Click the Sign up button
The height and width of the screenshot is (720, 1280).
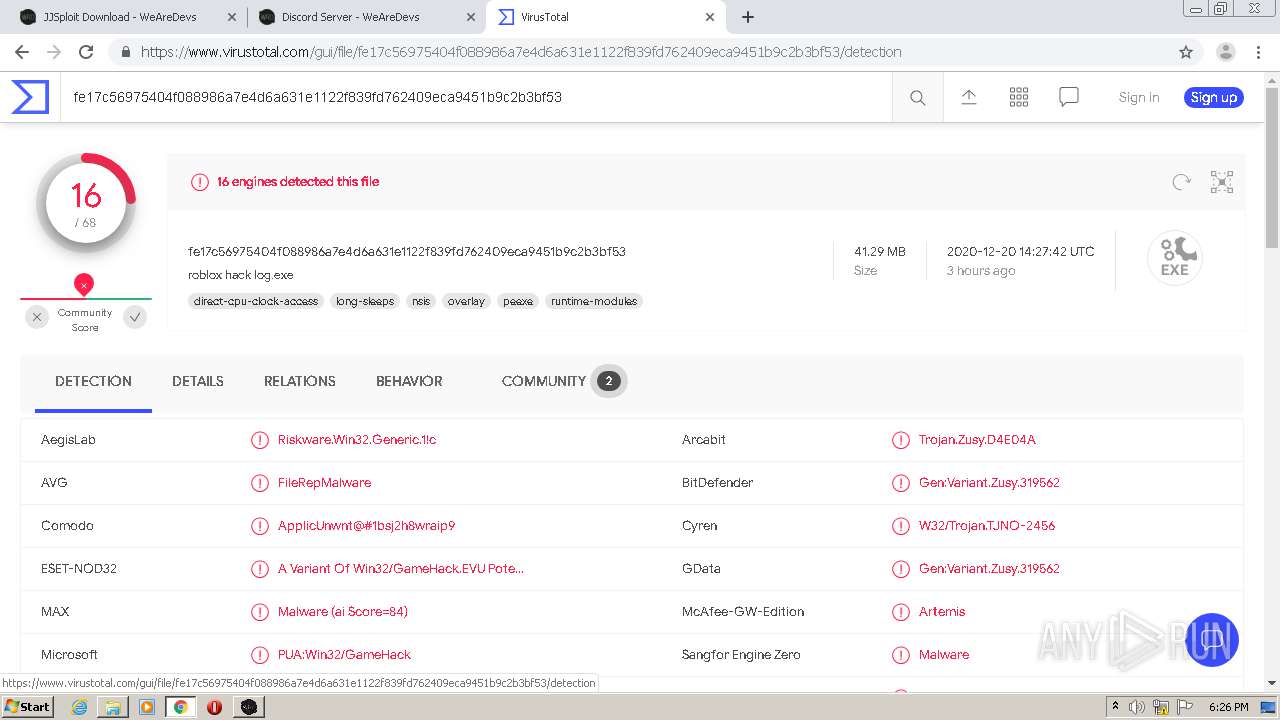click(1214, 97)
